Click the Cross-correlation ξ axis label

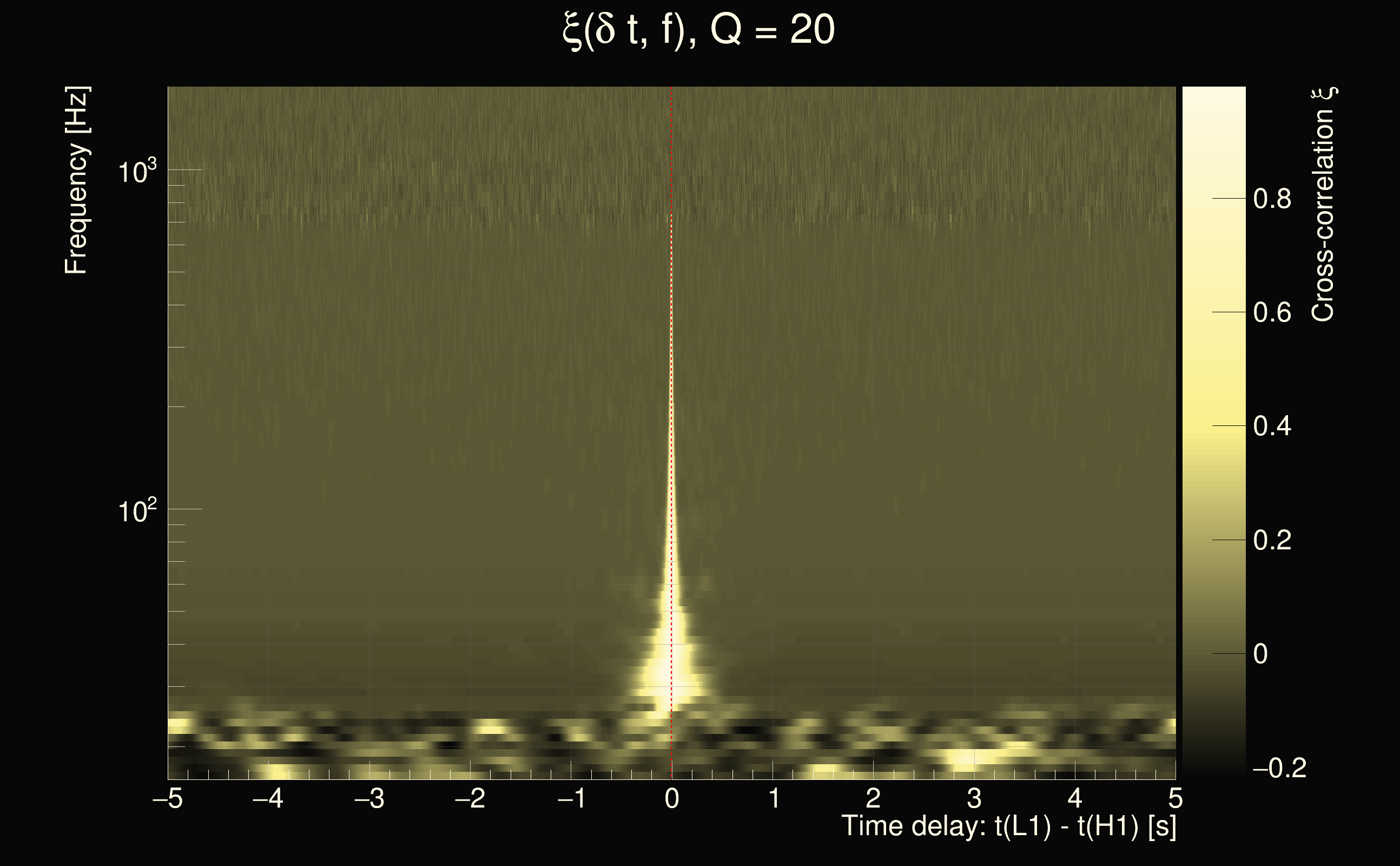pos(1323,205)
